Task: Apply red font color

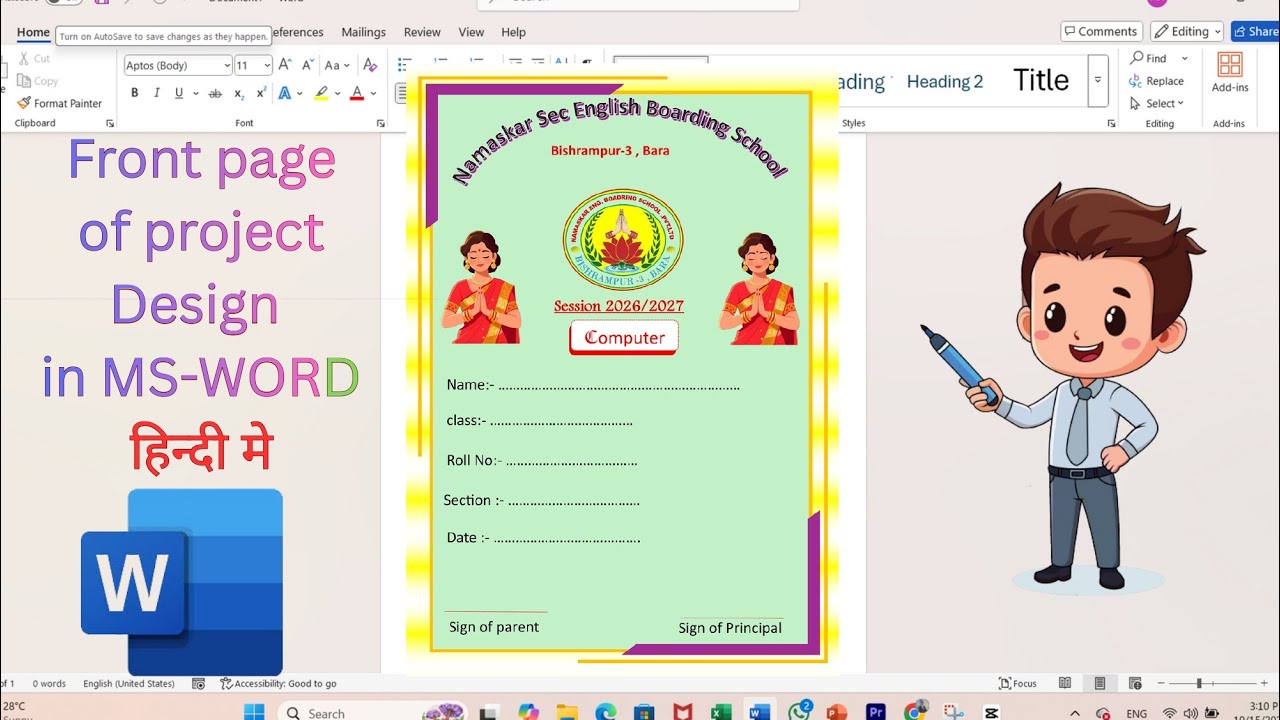Action: (357, 93)
